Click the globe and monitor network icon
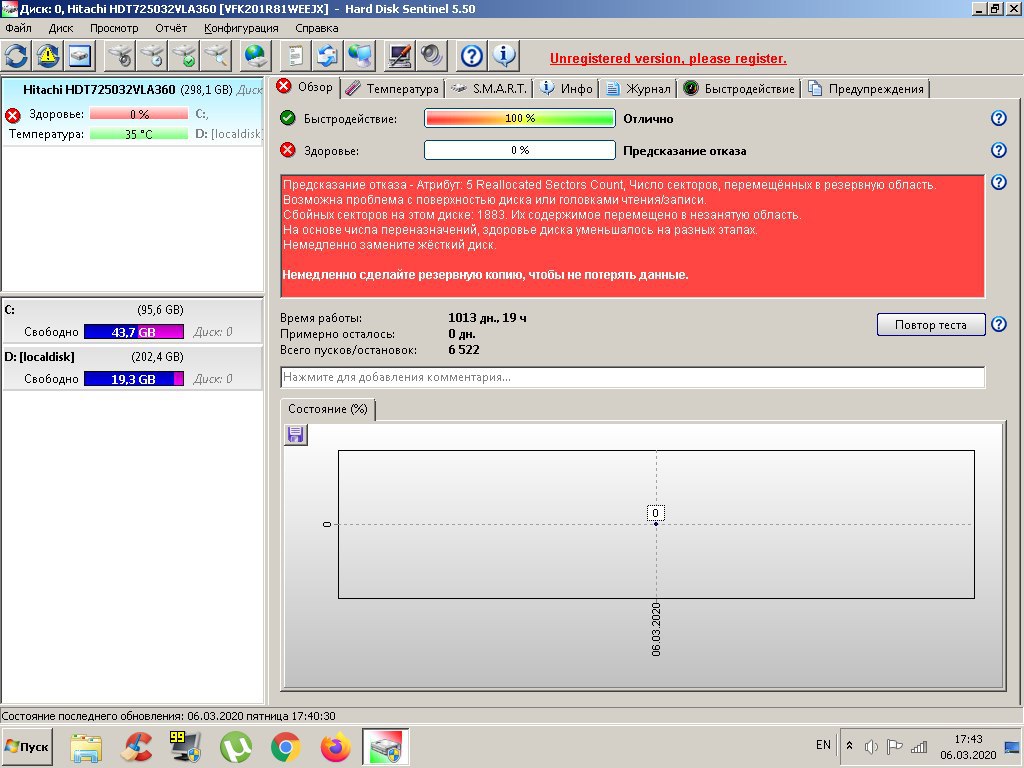The width and height of the screenshot is (1024, 768). click(x=359, y=56)
